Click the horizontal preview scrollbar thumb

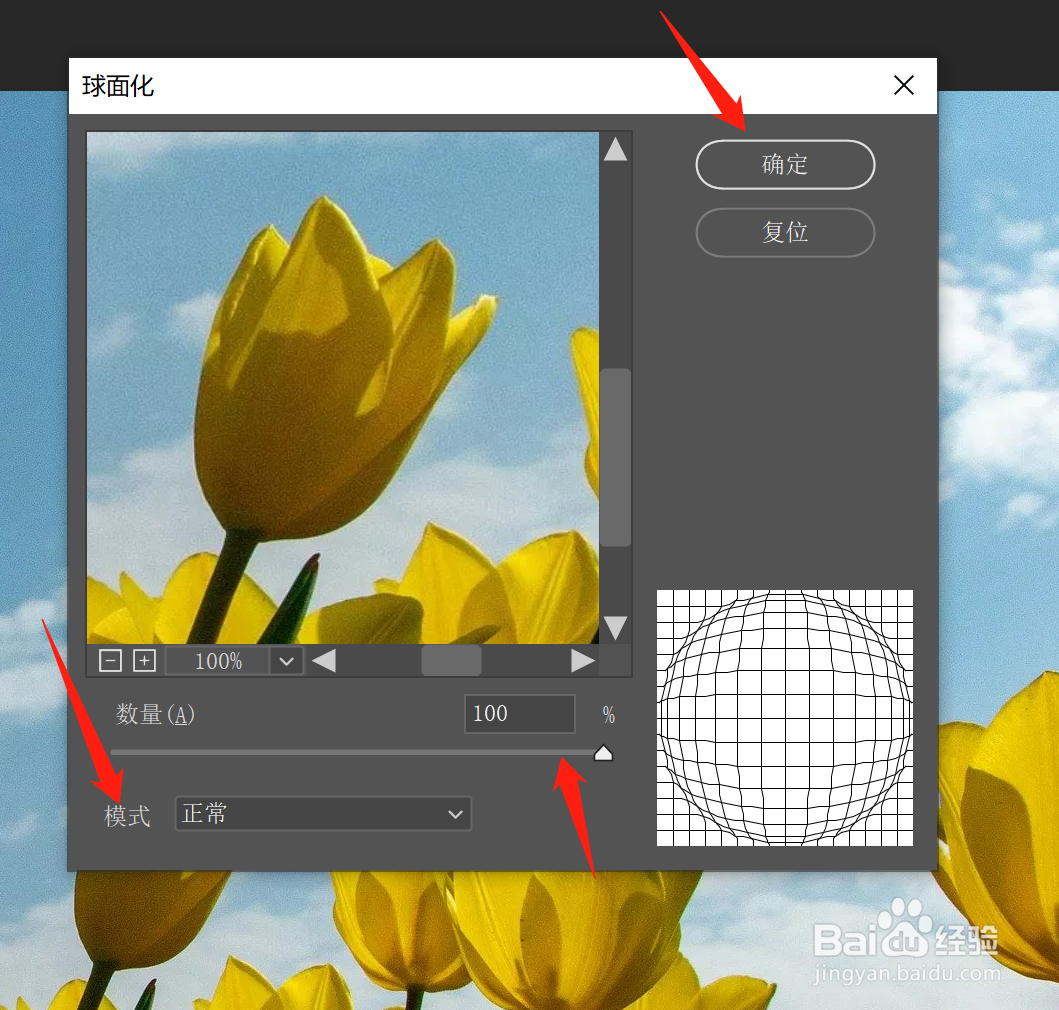click(451, 661)
